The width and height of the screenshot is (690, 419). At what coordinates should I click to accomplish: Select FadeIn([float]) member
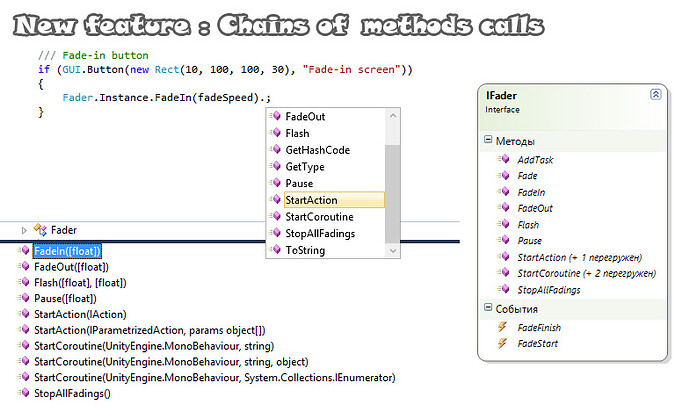[67, 251]
